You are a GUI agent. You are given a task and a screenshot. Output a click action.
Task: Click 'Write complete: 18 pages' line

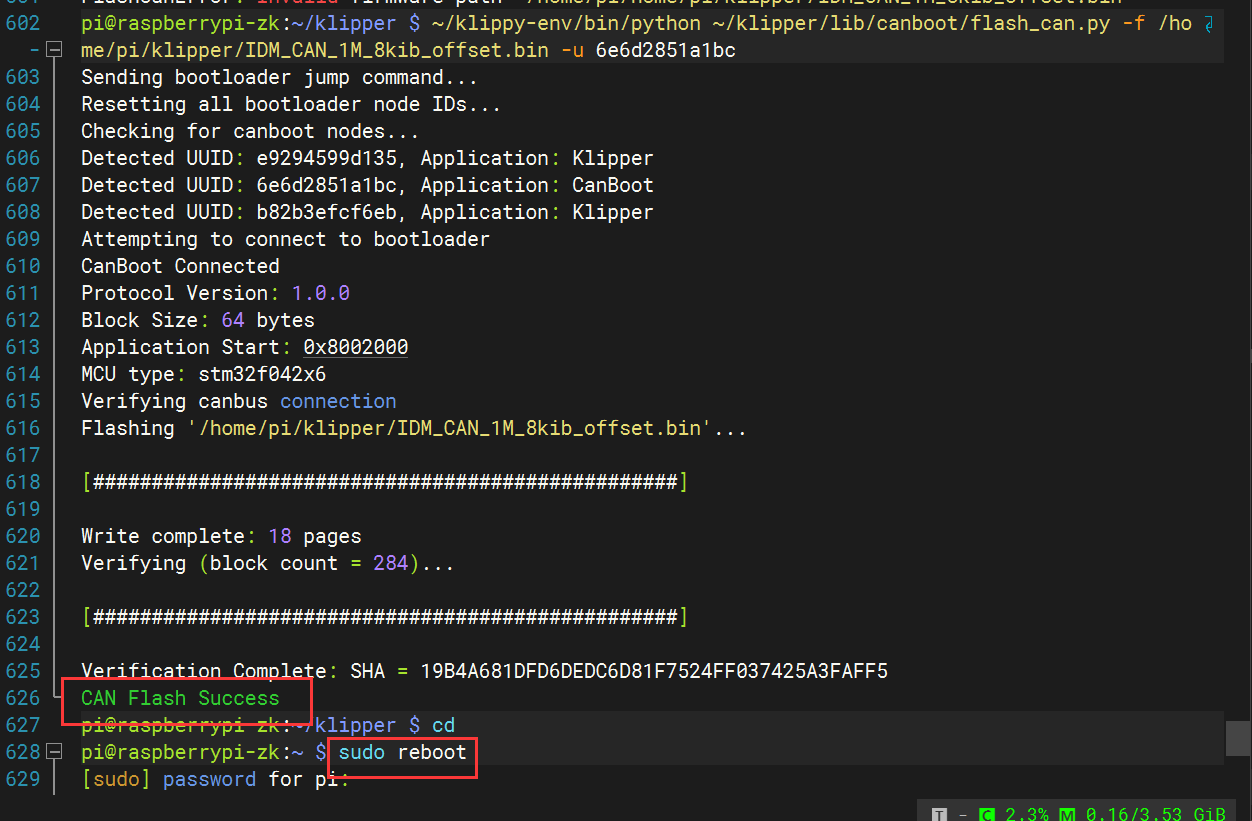(x=221, y=536)
